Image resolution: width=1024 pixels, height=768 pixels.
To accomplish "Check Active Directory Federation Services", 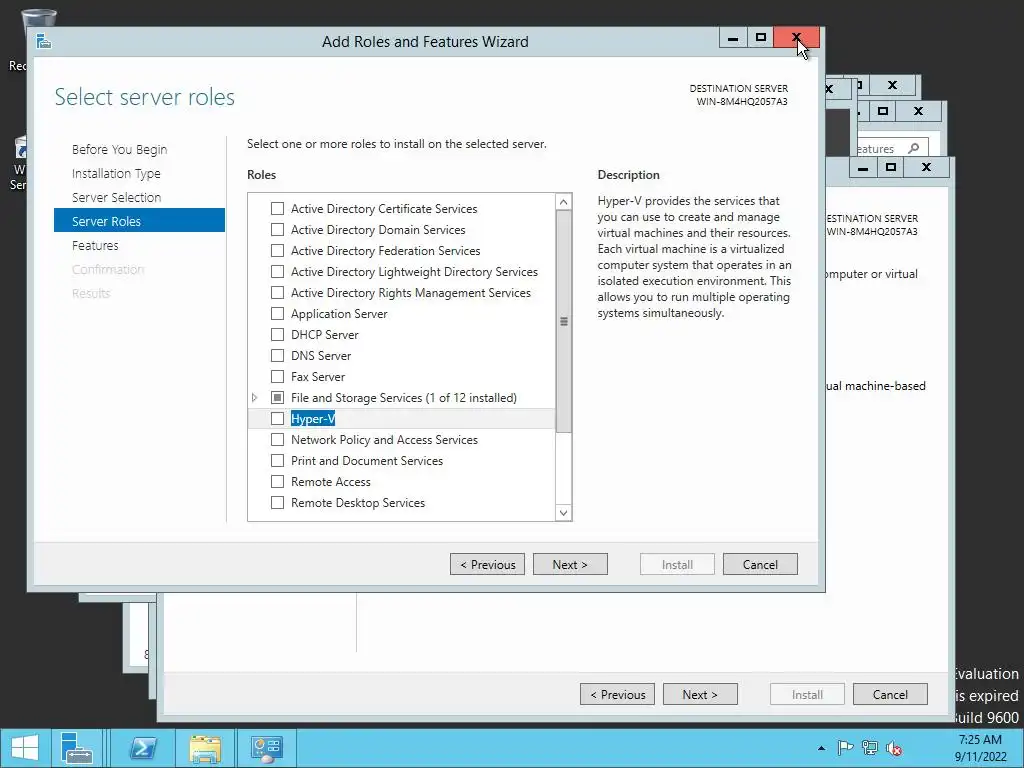I will coord(278,250).
